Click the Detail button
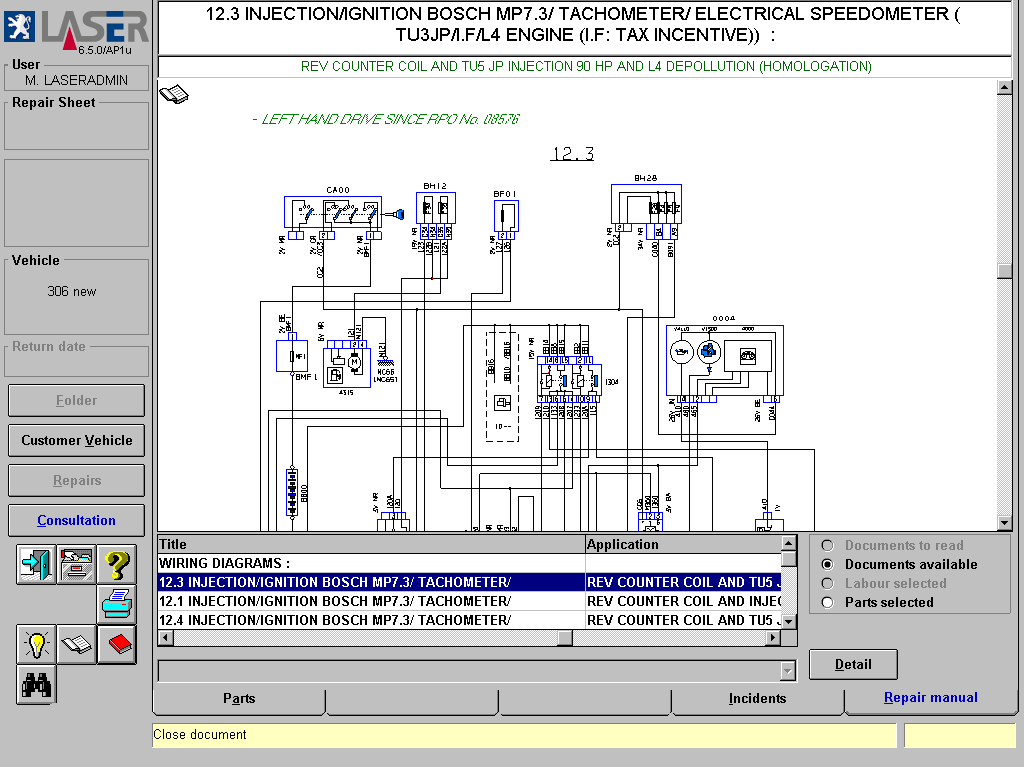This screenshot has width=1024, height=768. point(853,665)
